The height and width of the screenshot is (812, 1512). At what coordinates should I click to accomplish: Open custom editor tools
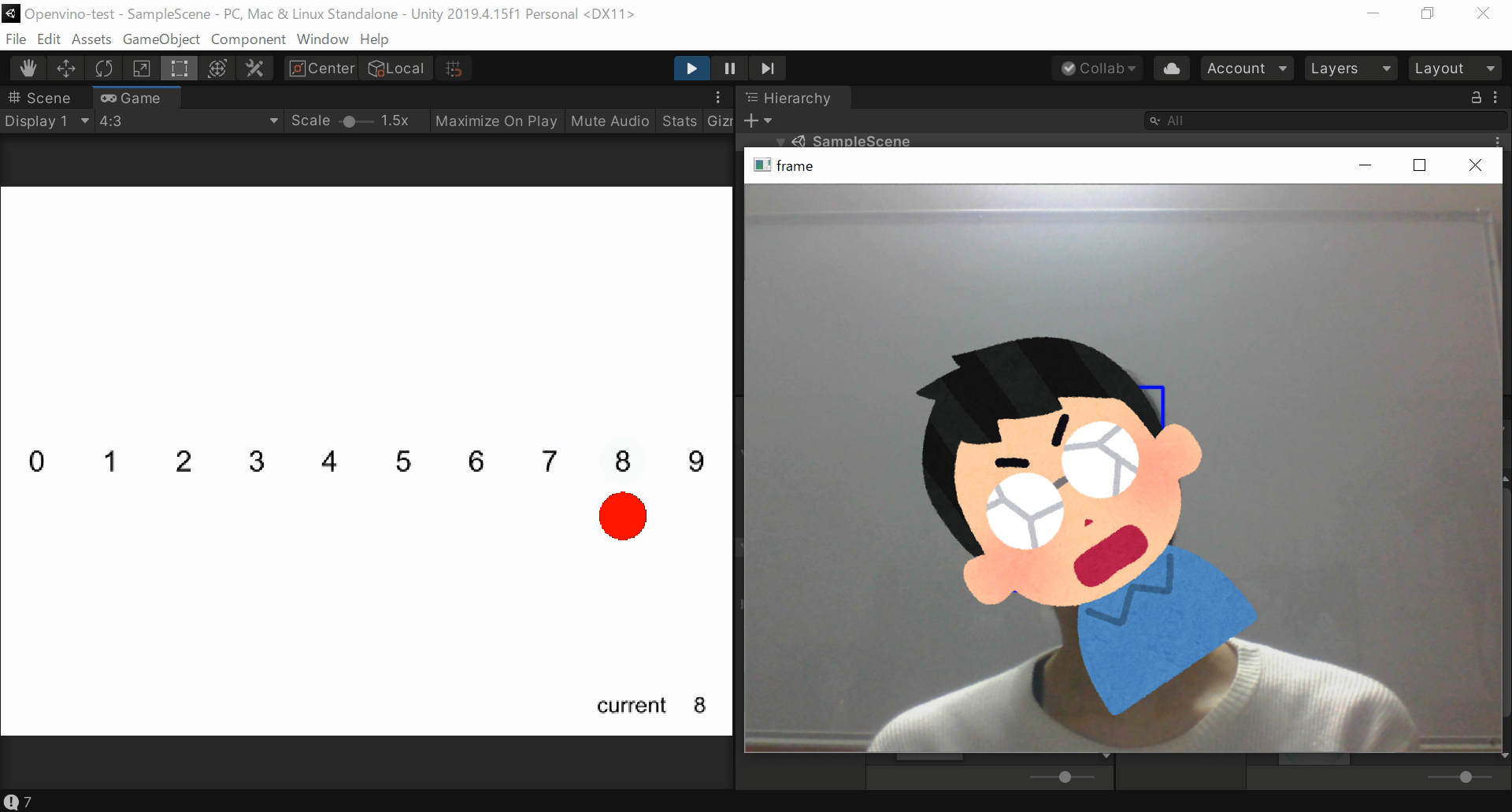tap(254, 69)
